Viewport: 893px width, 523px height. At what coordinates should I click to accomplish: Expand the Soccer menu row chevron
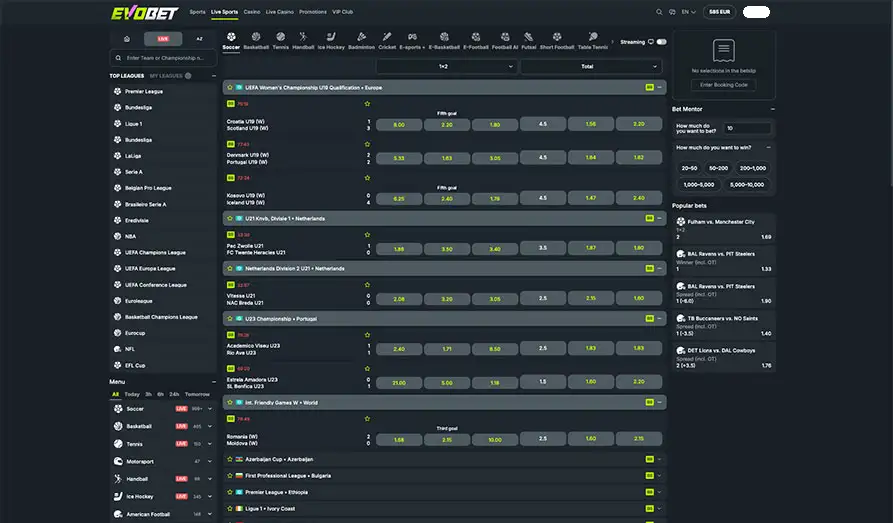coord(210,408)
